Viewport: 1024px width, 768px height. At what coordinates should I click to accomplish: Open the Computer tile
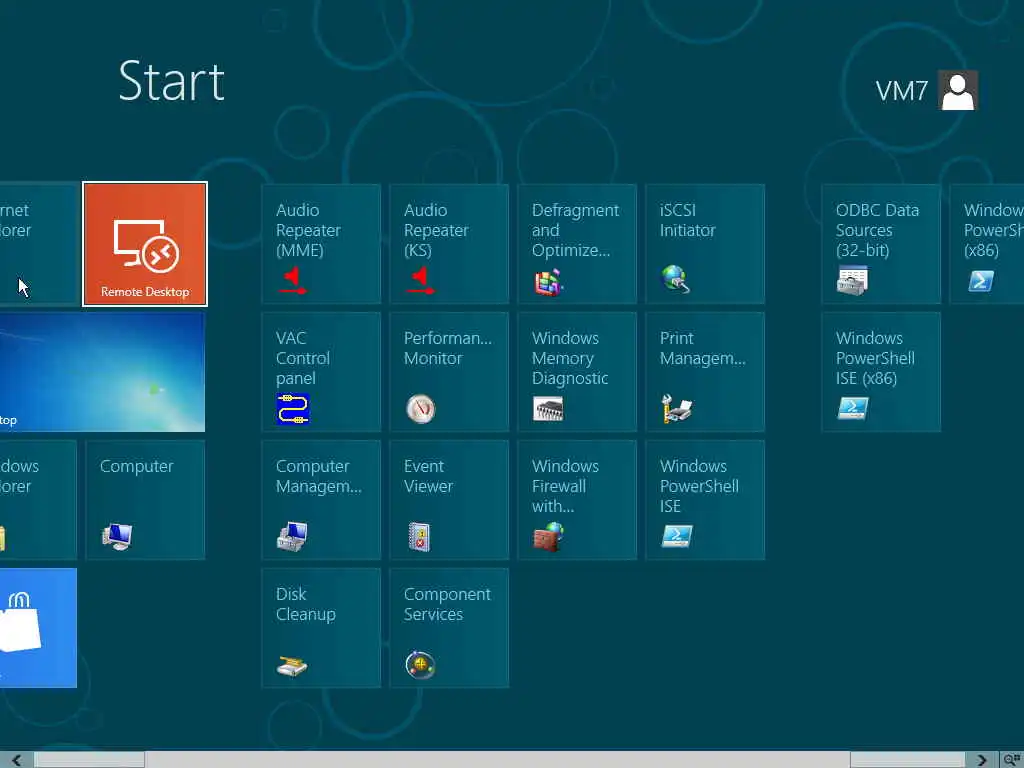[x=145, y=500]
